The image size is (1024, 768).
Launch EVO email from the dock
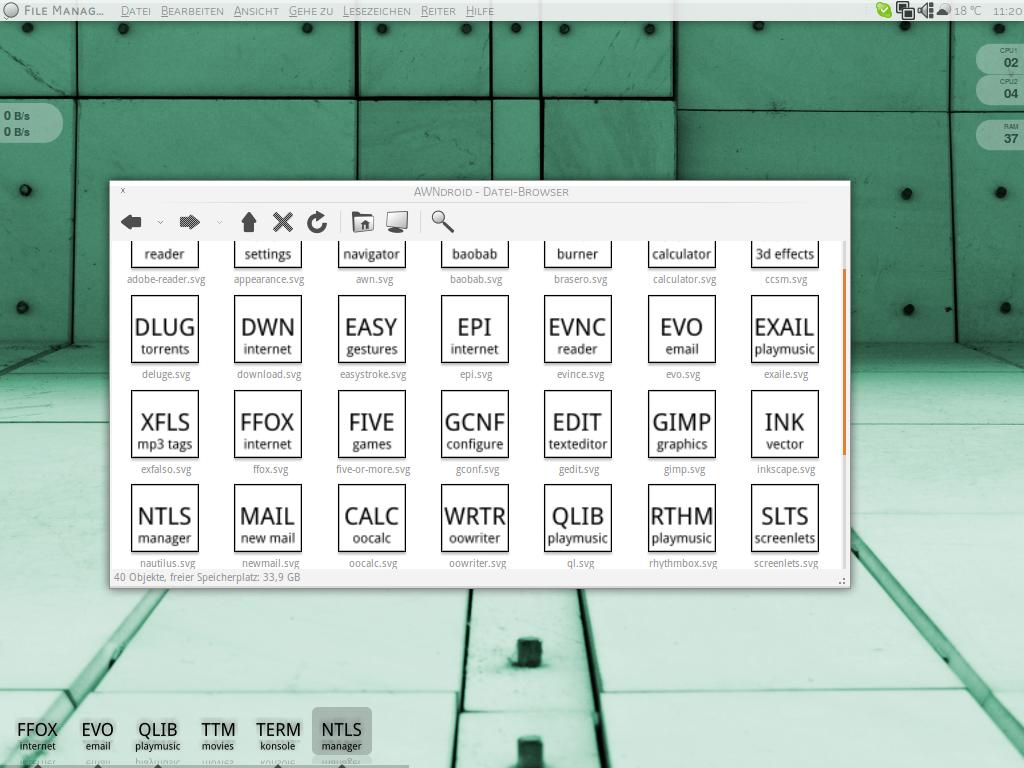97,736
